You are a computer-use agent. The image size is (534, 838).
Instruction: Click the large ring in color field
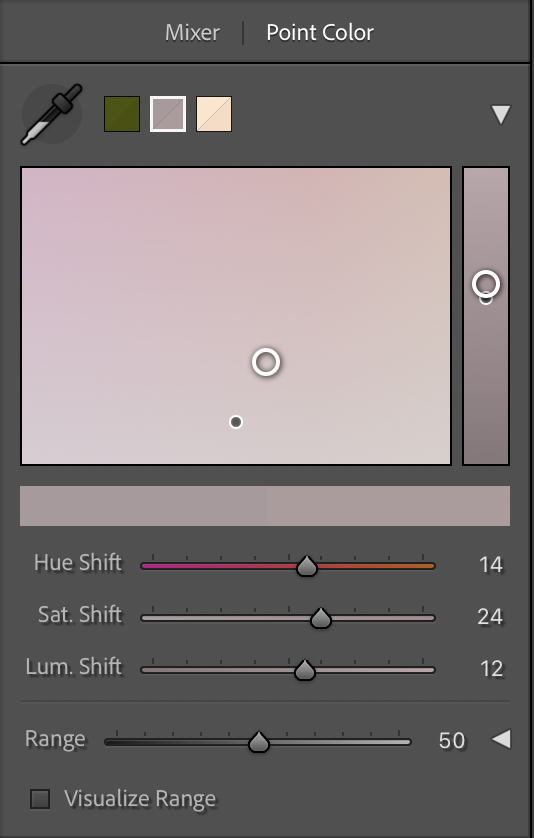pos(266,362)
